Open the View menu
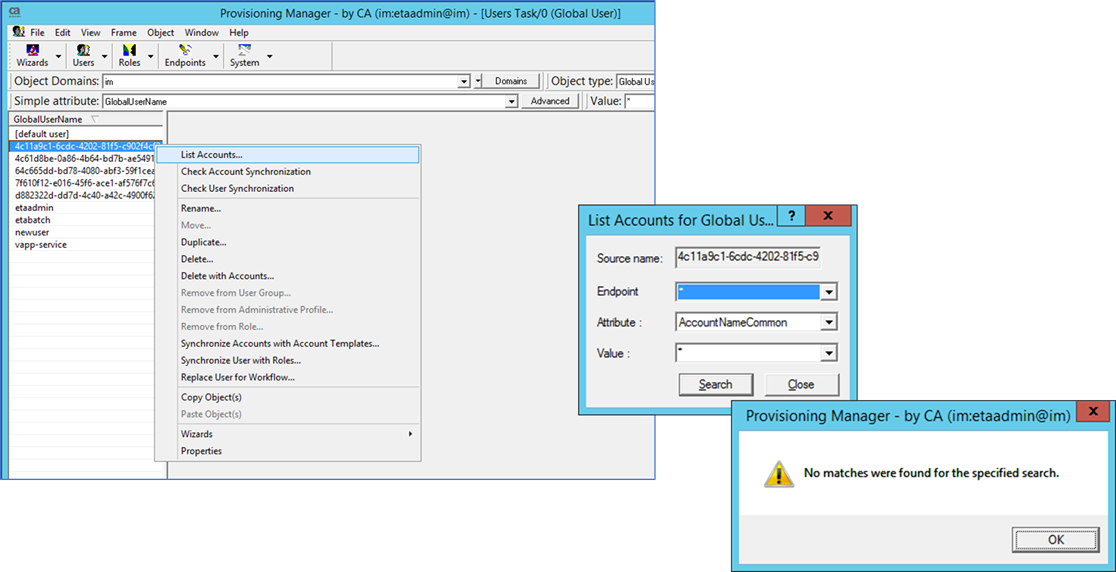Screen dimensions: 1116x572 click(90, 33)
